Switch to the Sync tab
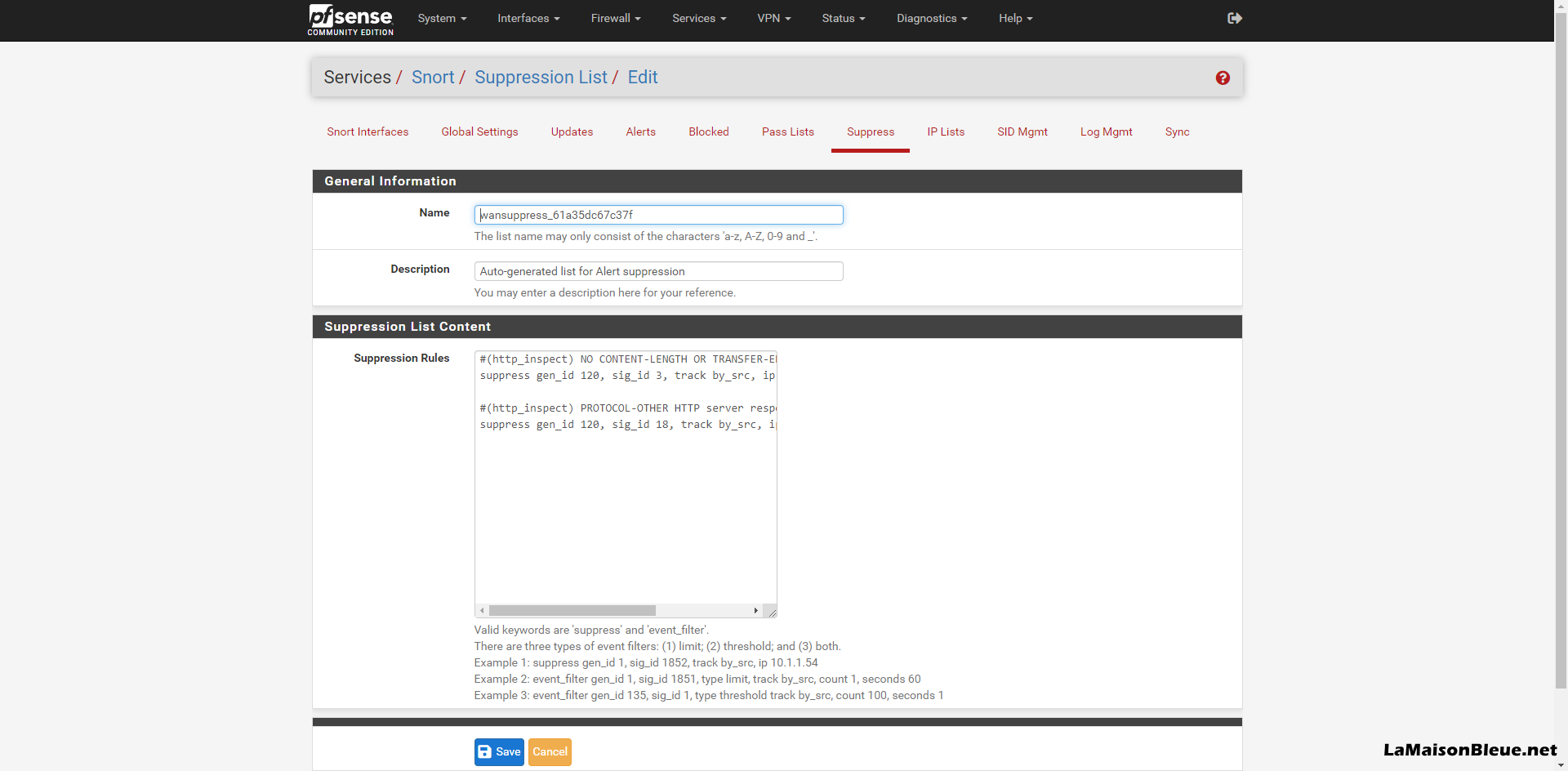 (1177, 131)
